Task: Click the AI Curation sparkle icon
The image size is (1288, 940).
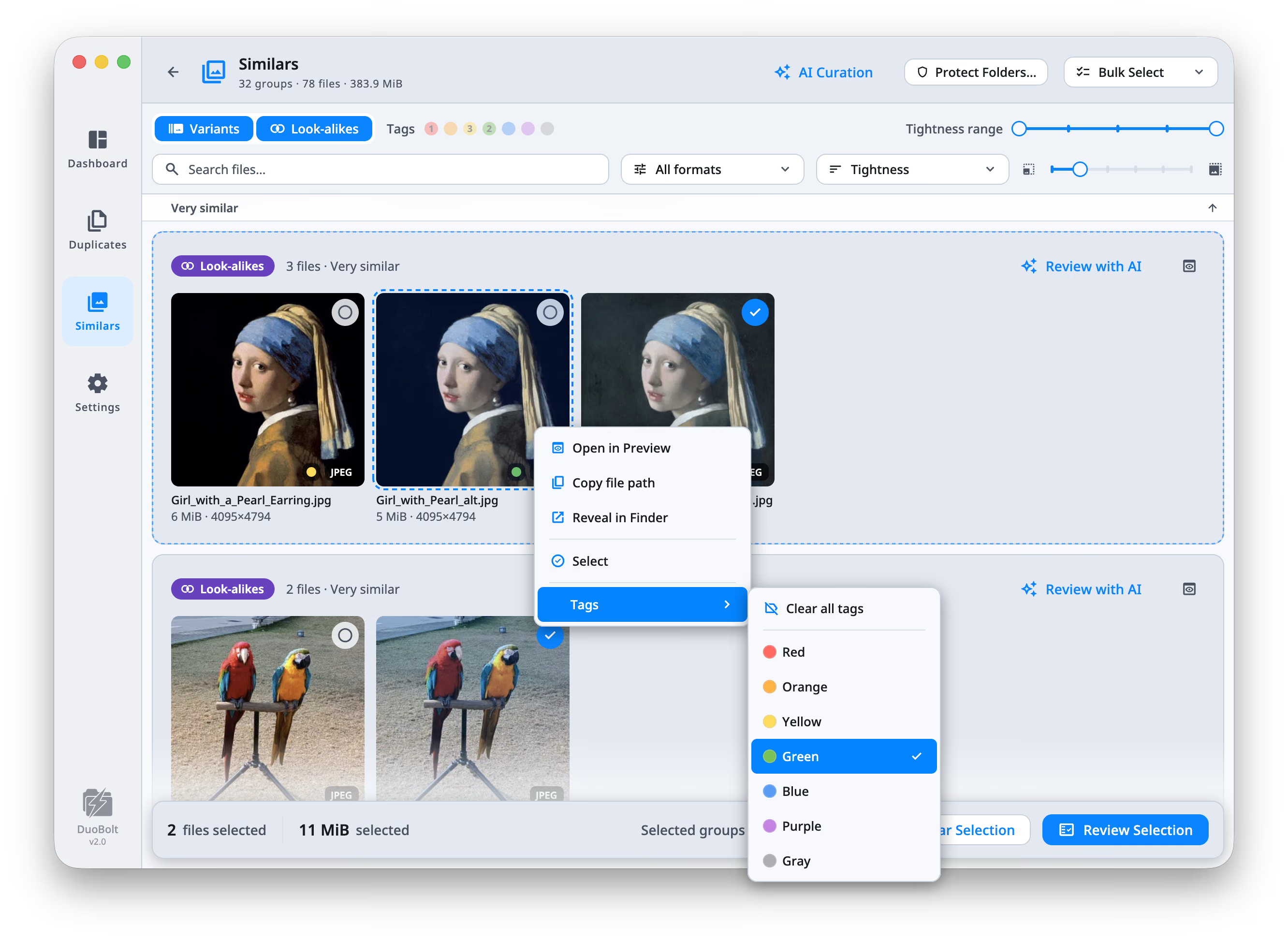Action: click(782, 72)
